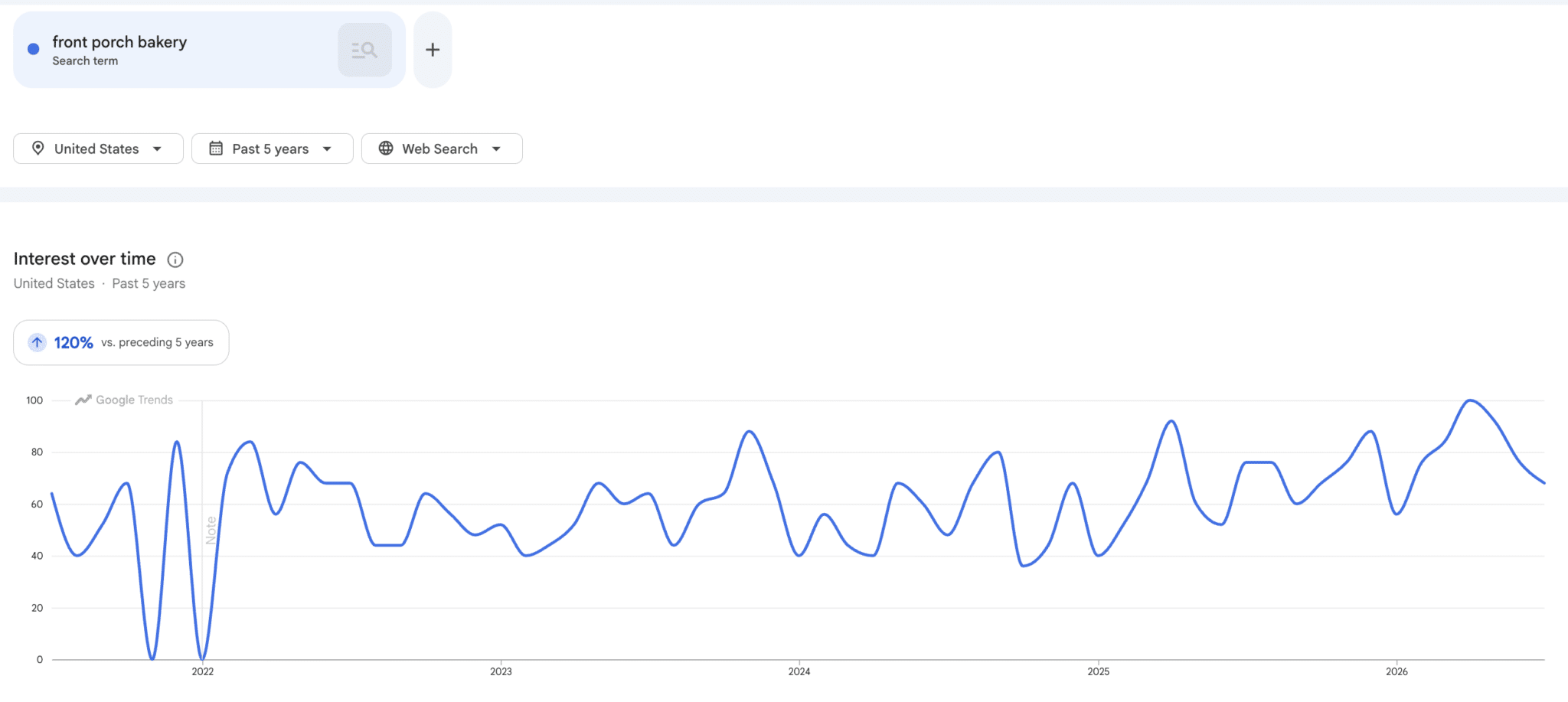Click the search term explore icon
Viewport: 1568px width, 702px height.
[364, 50]
